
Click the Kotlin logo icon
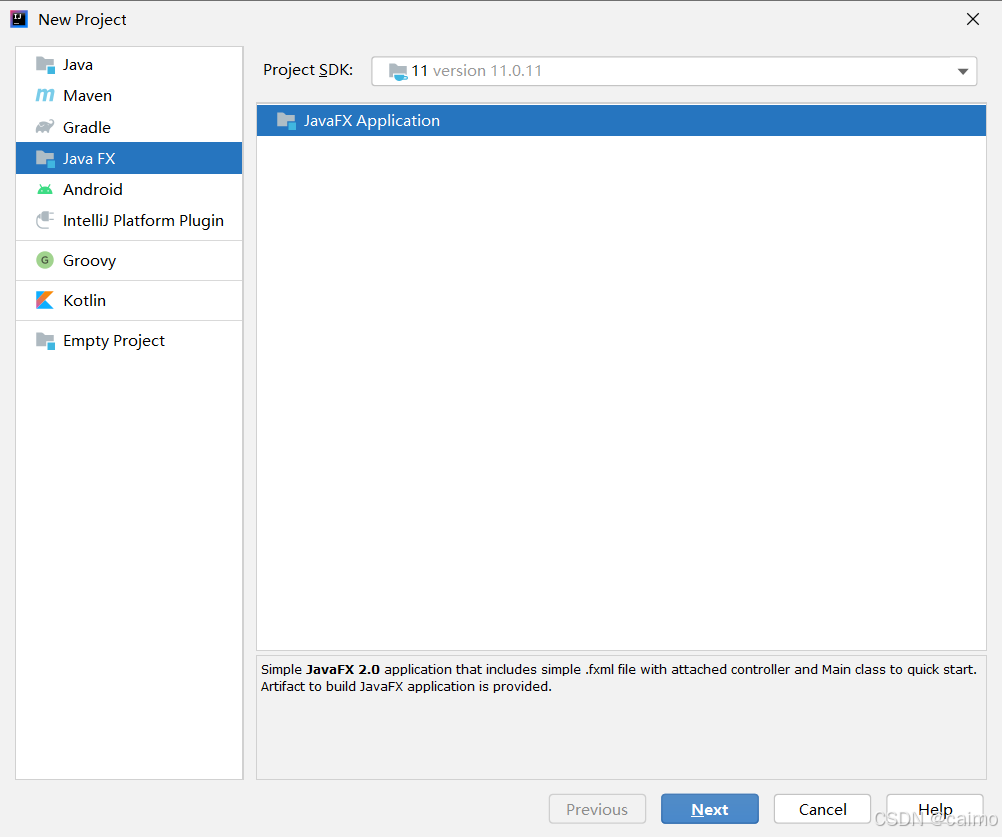tap(45, 300)
